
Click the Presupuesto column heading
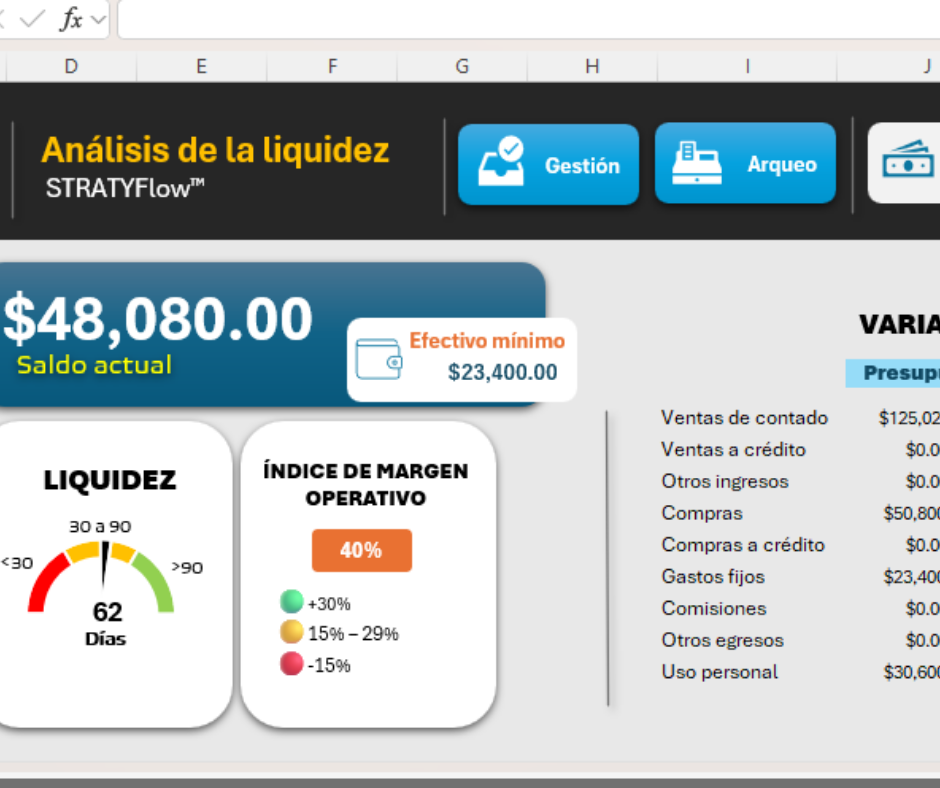click(893, 373)
